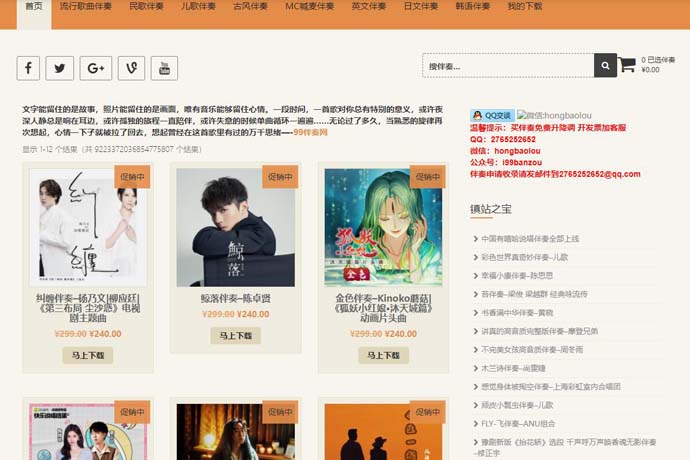Open the 儿歌伴奏 menu
This screenshot has height=460, width=690.
click(x=198, y=6)
